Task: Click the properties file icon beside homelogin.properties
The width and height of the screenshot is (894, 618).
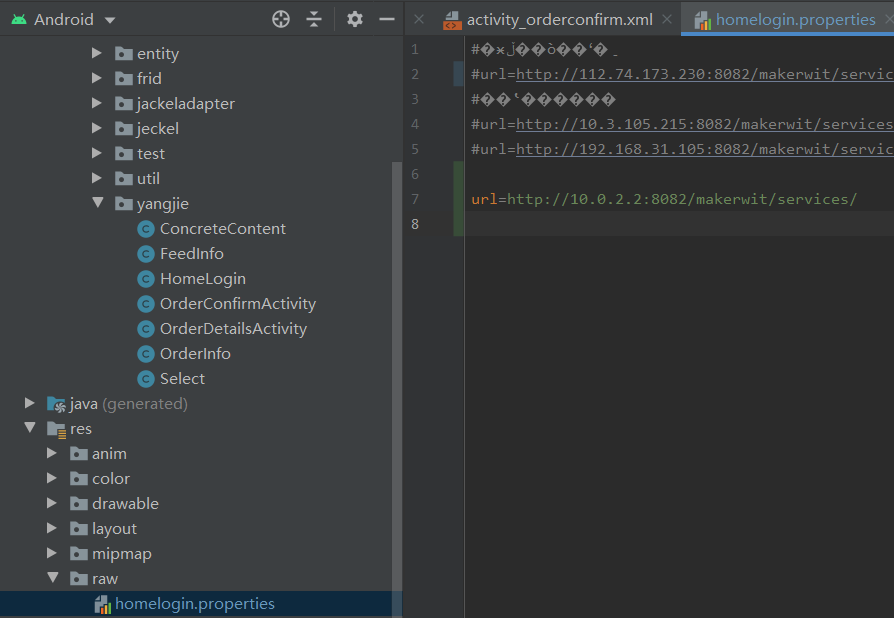Action: click(x=104, y=603)
